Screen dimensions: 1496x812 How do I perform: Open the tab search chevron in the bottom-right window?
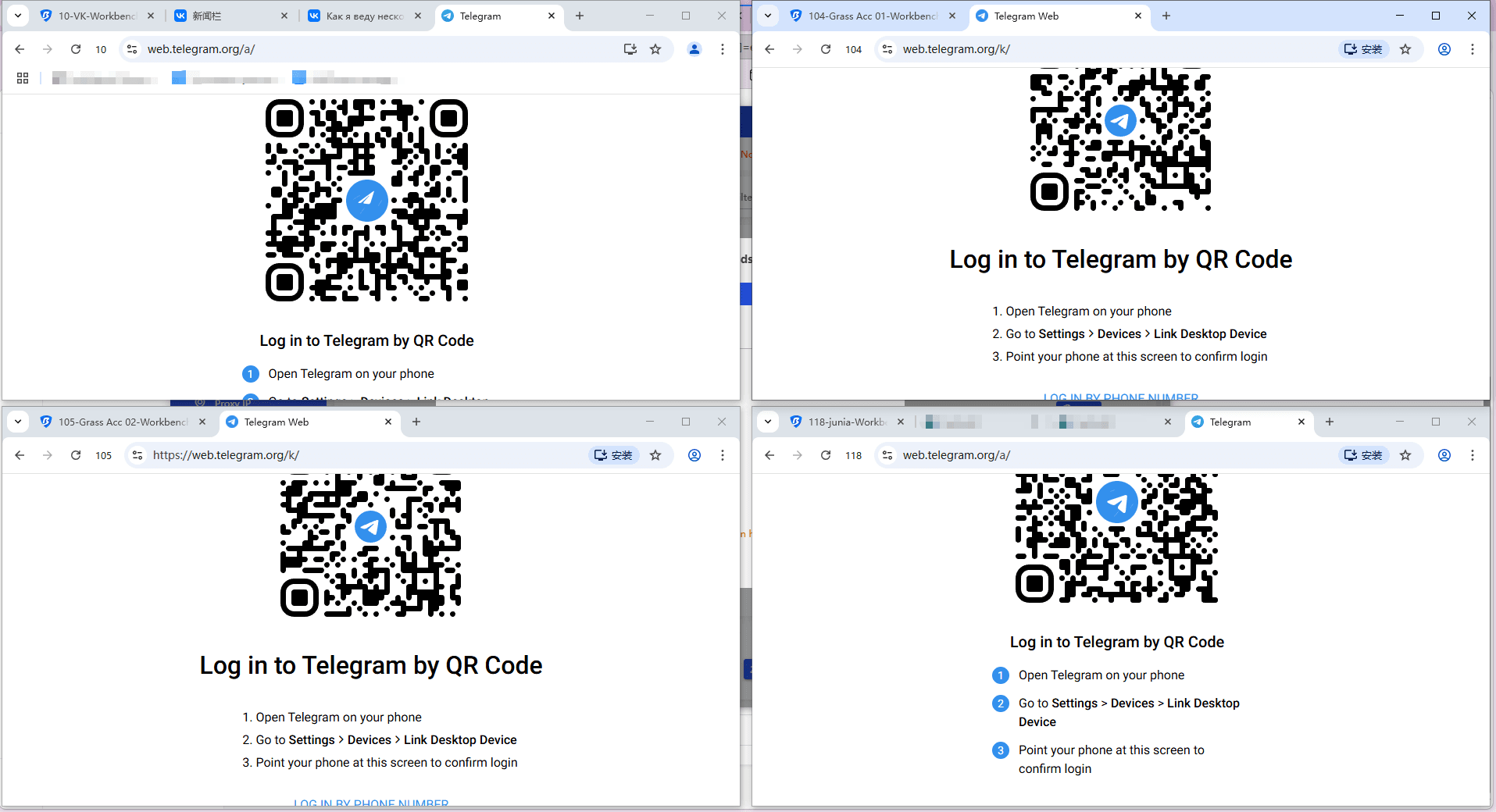767,422
